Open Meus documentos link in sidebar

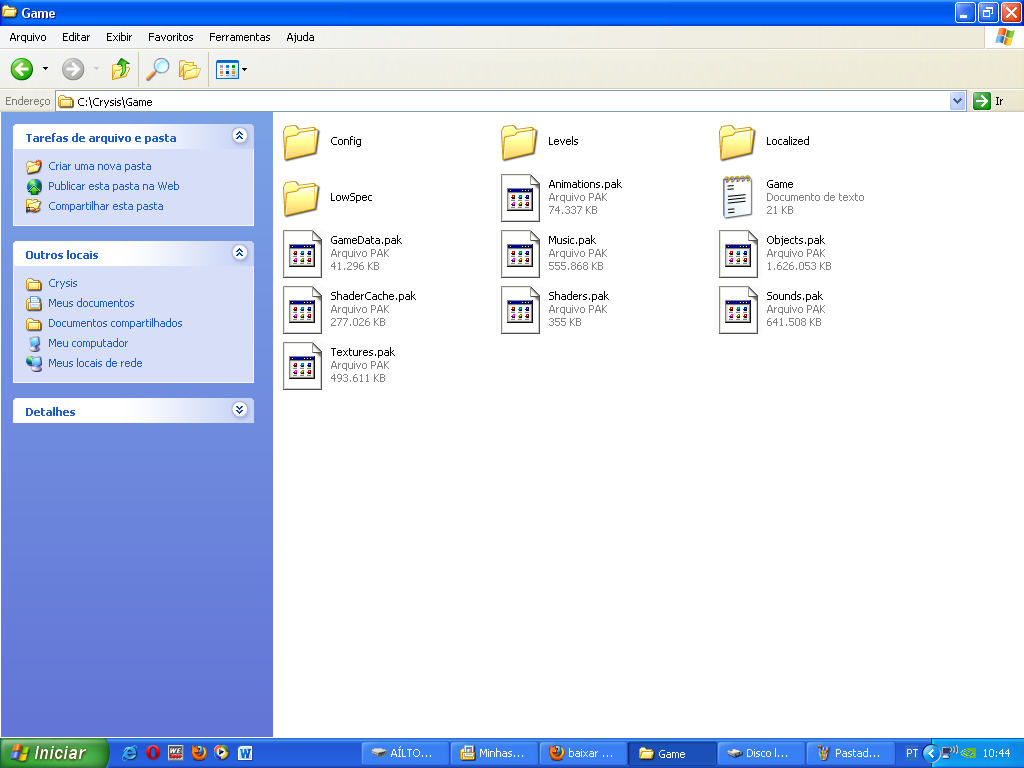tap(91, 303)
